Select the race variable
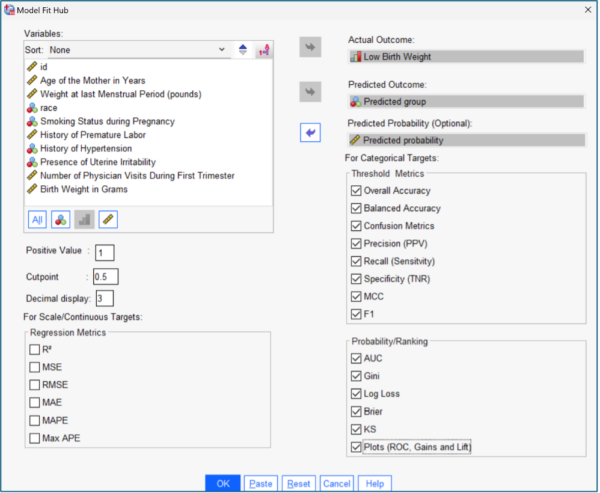Image resolution: width=600 pixels, height=493 pixels. tap(148, 108)
